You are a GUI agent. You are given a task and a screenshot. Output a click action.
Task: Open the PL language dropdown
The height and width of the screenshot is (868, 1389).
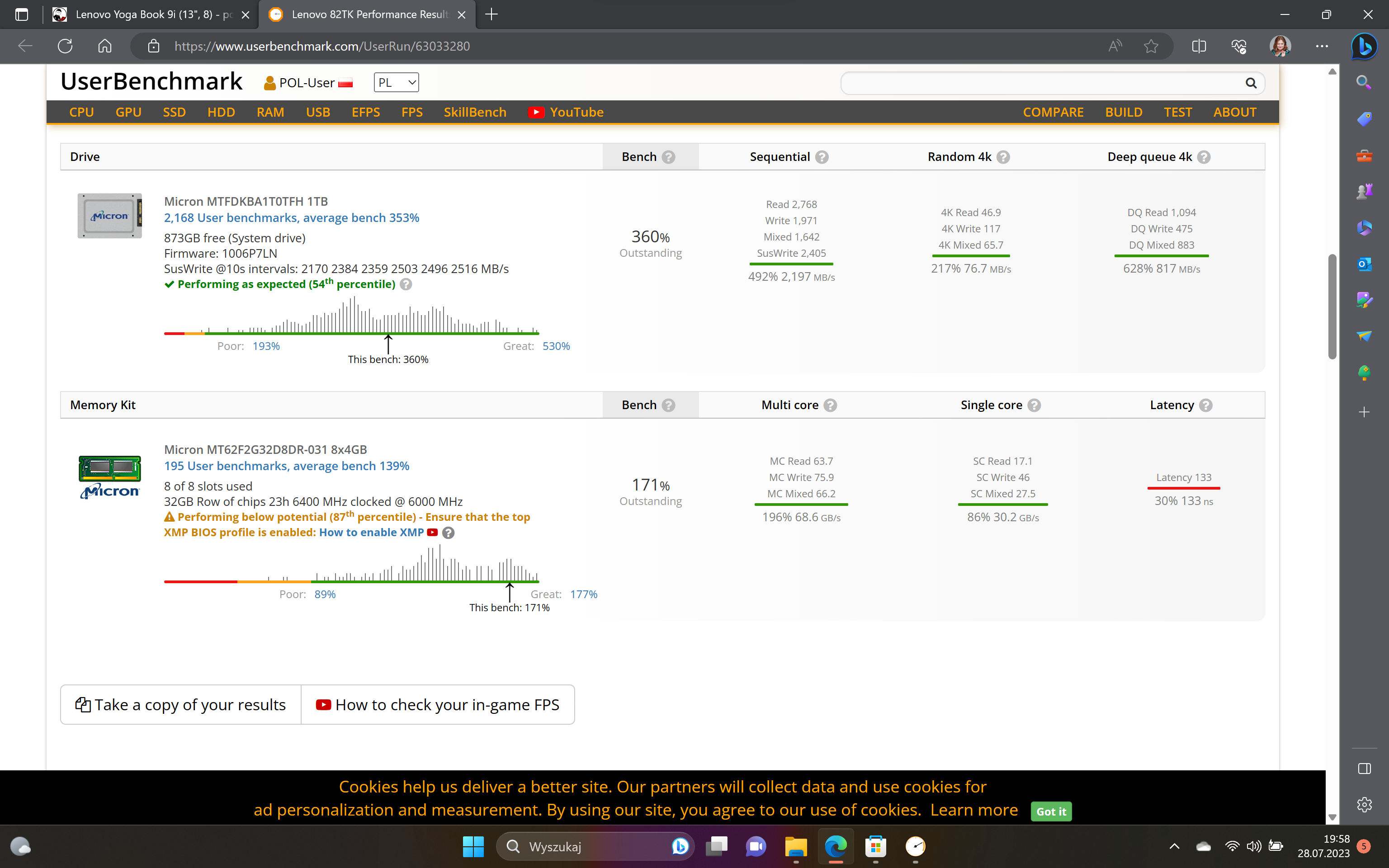point(396,83)
